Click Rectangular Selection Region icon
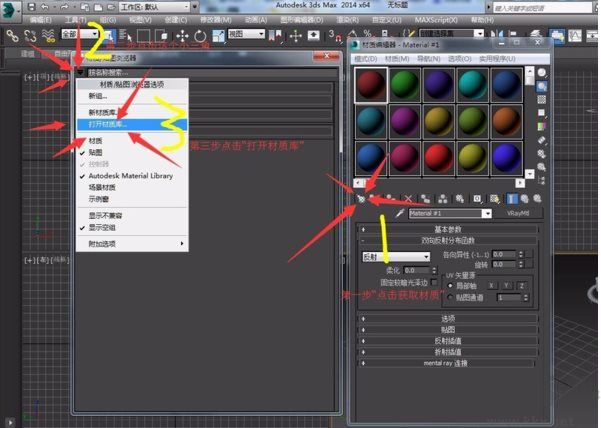601x428 pixels. pyautogui.click(x=143, y=36)
